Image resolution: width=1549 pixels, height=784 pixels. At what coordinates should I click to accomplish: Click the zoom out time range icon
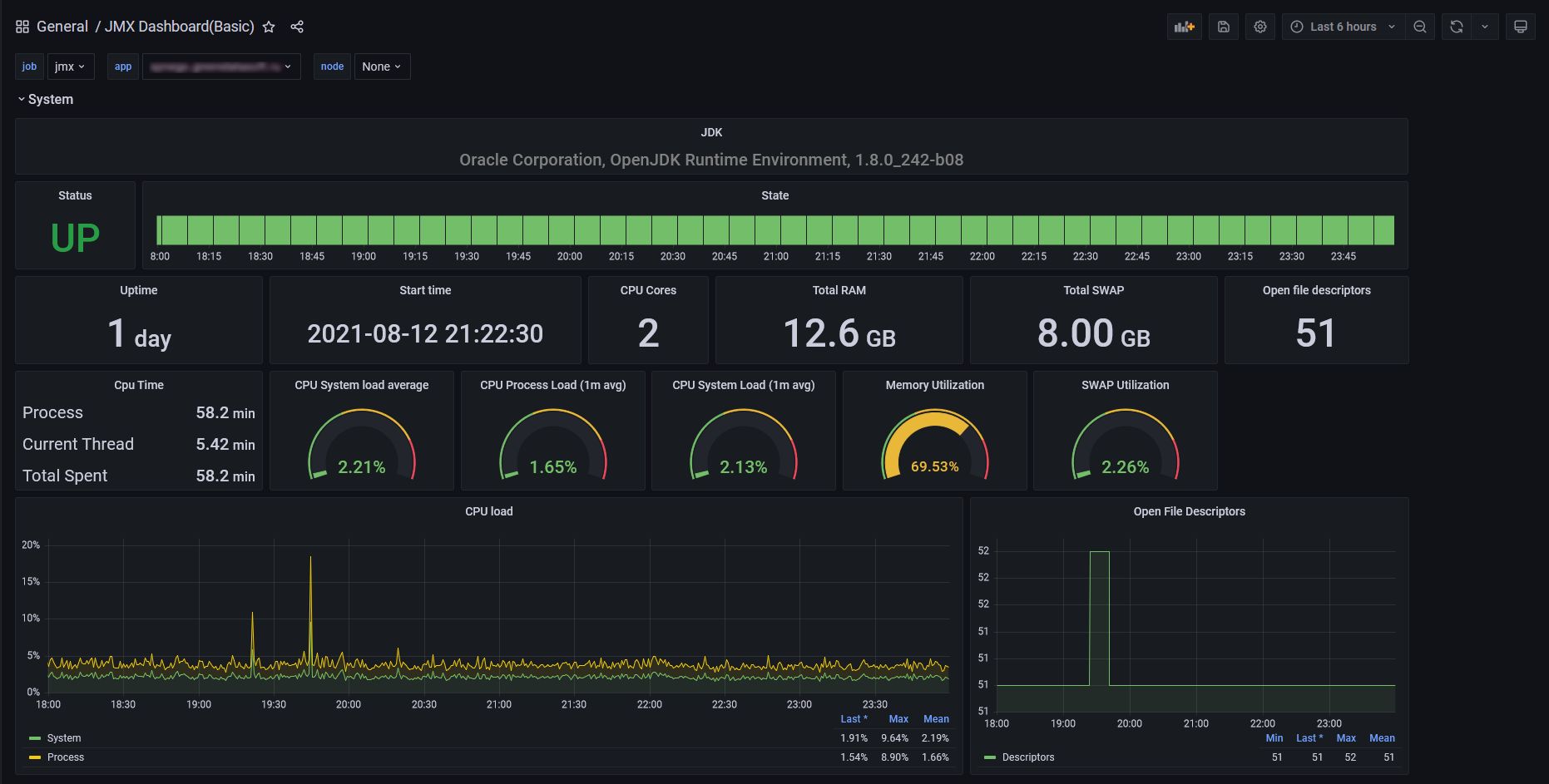1419,27
